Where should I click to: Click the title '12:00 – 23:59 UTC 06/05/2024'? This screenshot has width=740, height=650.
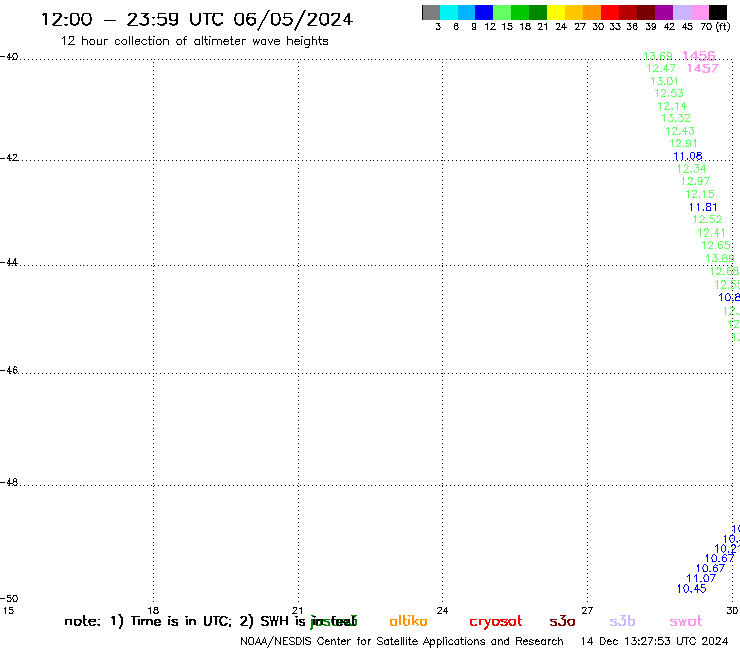197,20
